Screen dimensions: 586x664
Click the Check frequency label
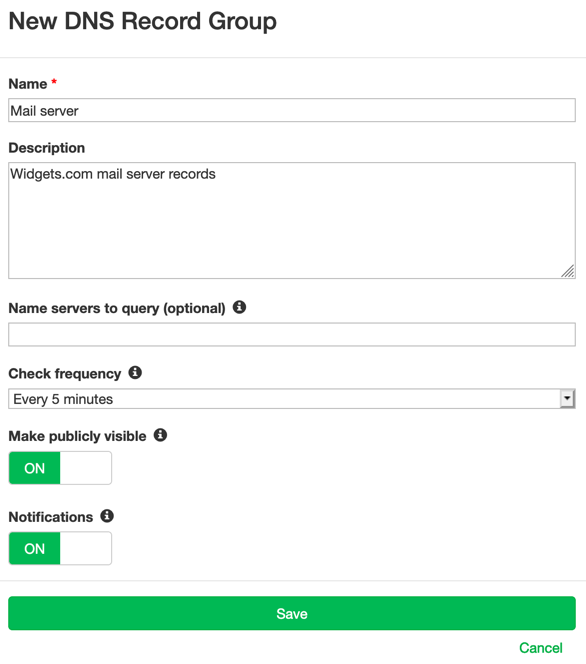[x=65, y=374]
